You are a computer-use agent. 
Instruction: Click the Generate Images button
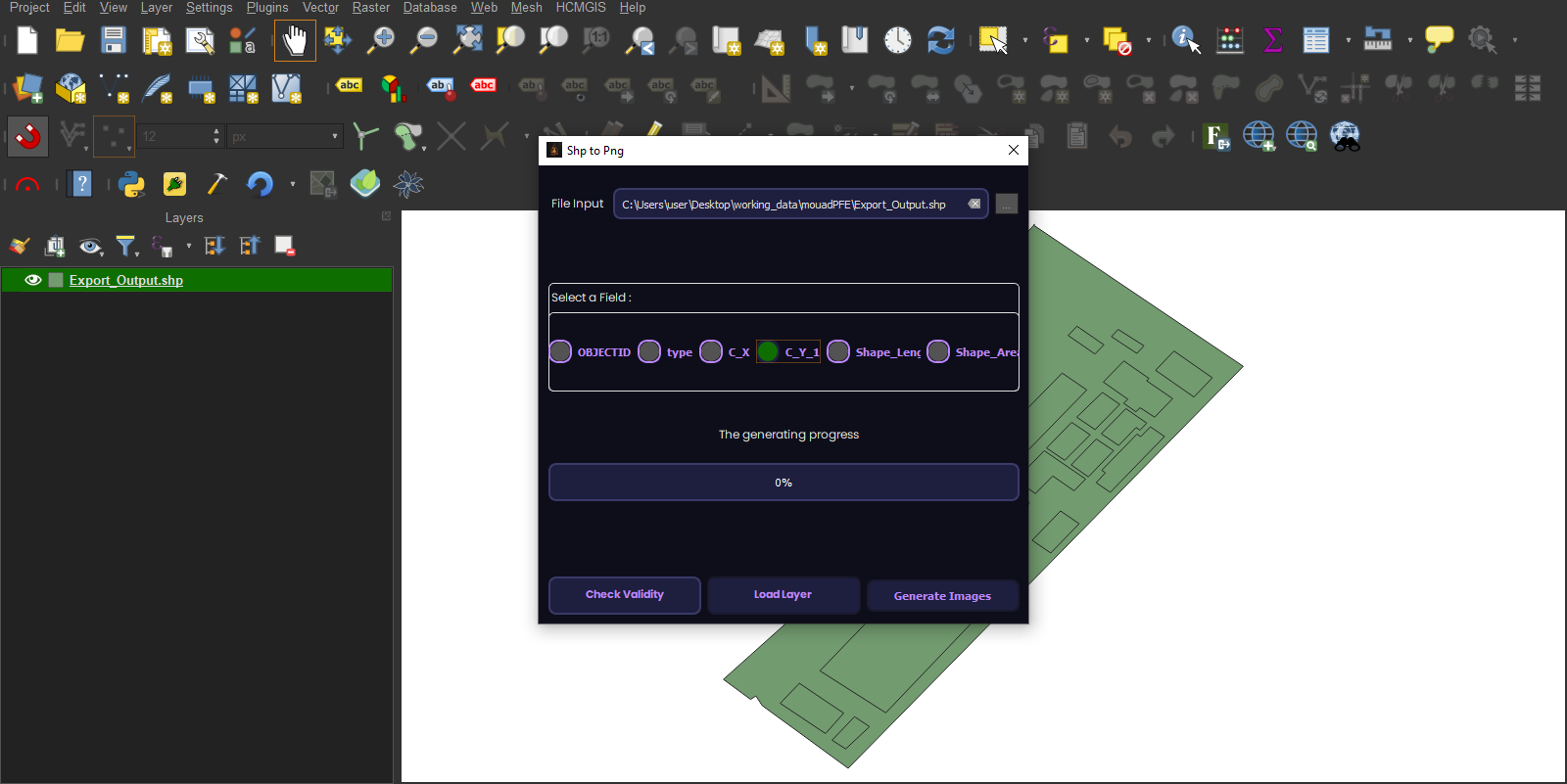pyautogui.click(x=942, y=595)
